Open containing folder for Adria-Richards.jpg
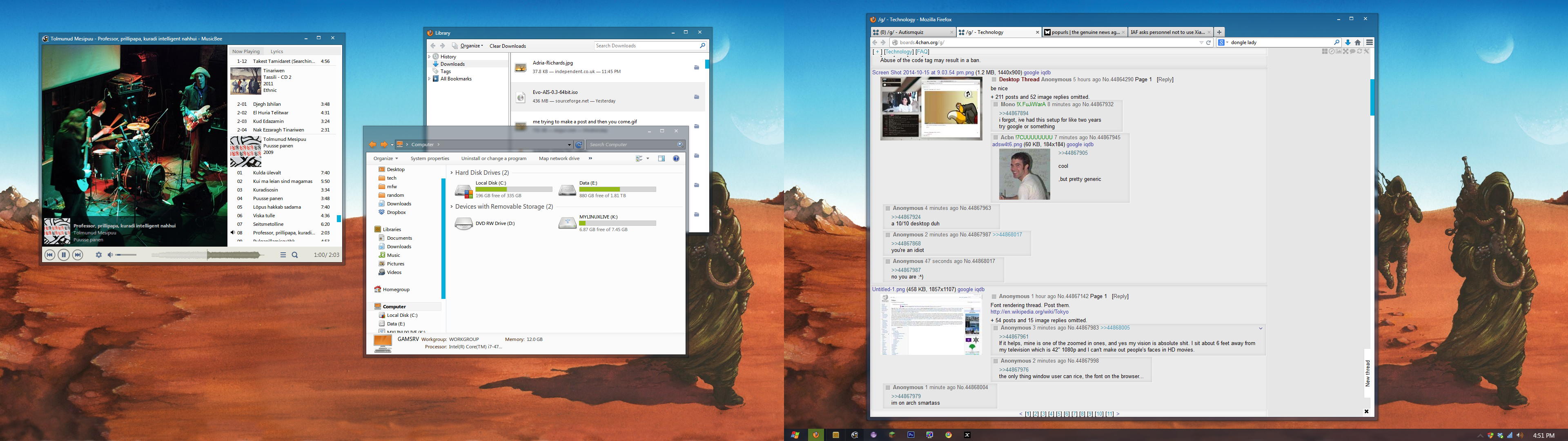This screenshot has height=441, width=1568. [696, 68]
